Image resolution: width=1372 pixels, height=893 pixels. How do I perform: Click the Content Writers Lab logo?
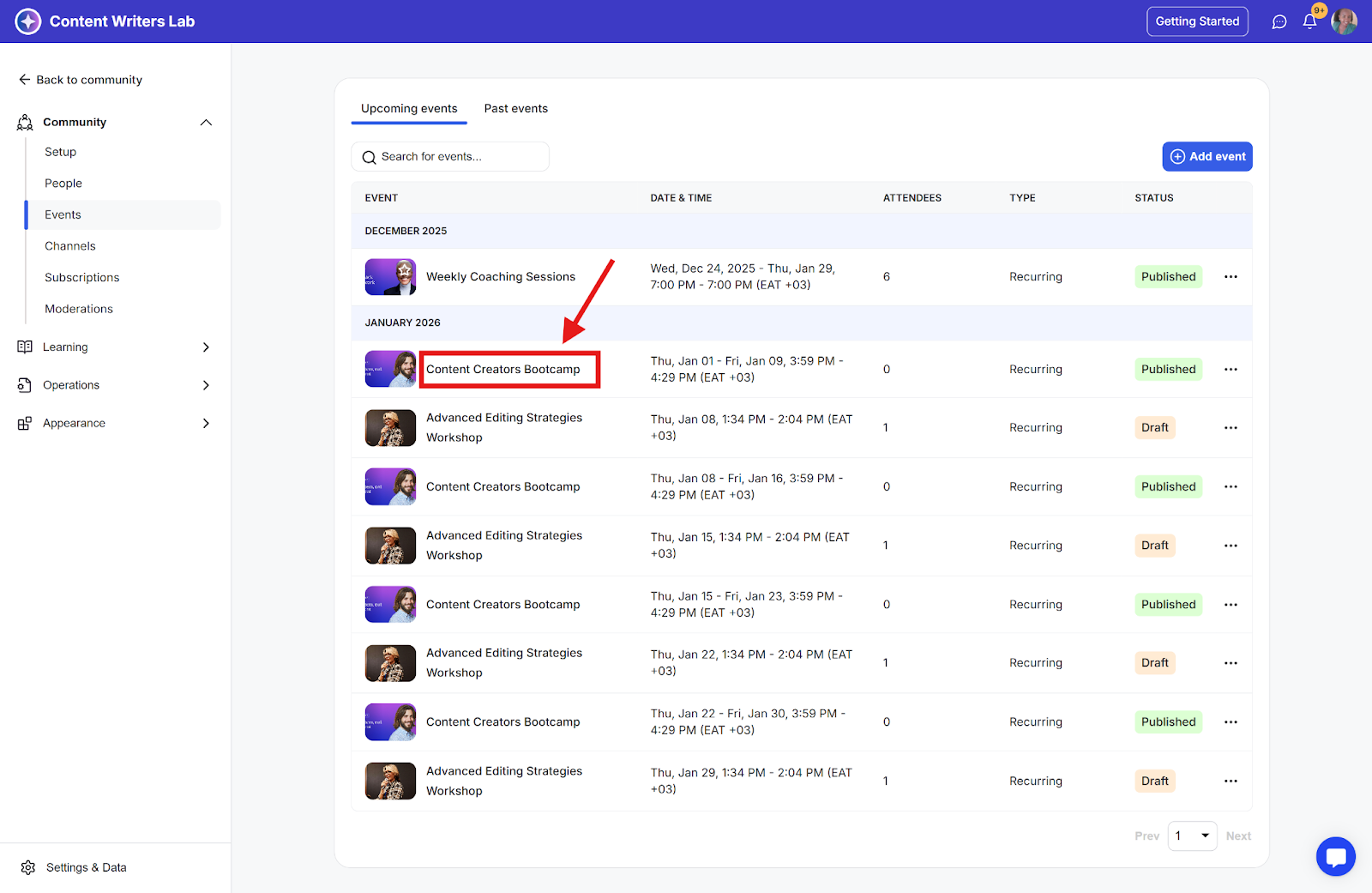coord(28,21)
